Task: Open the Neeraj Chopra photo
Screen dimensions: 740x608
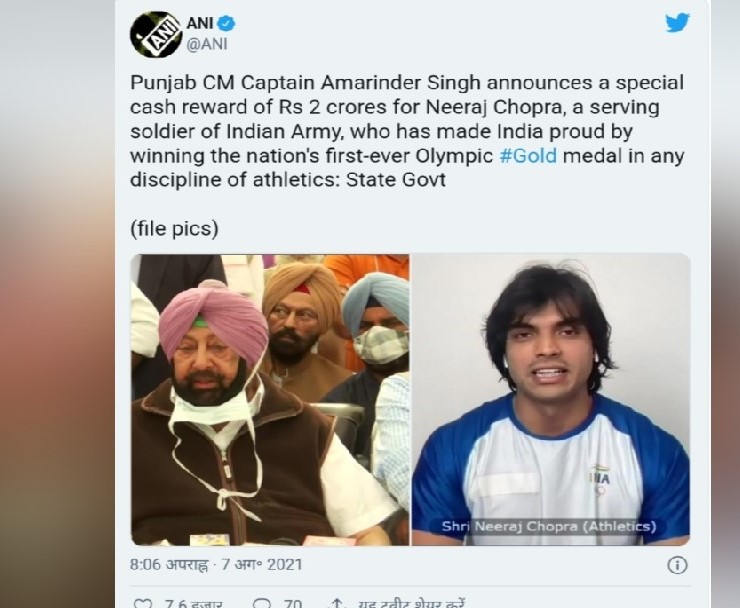Action: pyautogui.click(x=551, y=400)
